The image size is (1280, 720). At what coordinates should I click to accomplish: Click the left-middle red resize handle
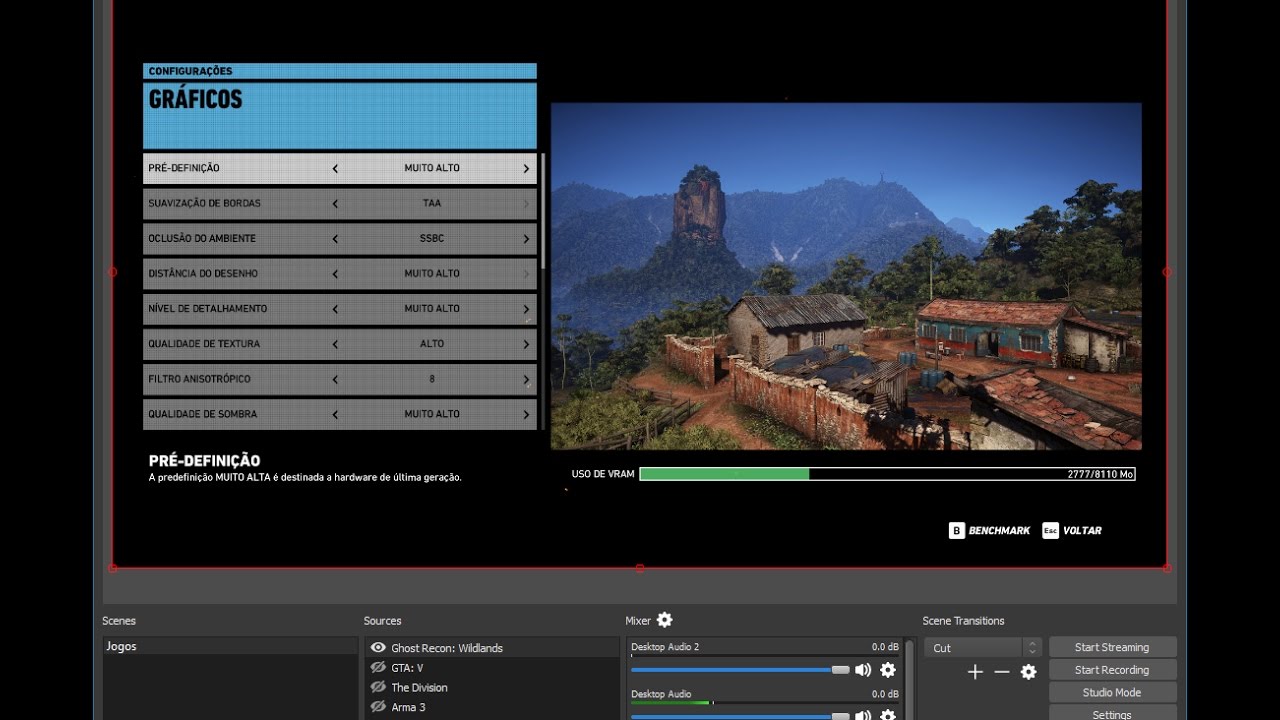[x=112, y=272]
